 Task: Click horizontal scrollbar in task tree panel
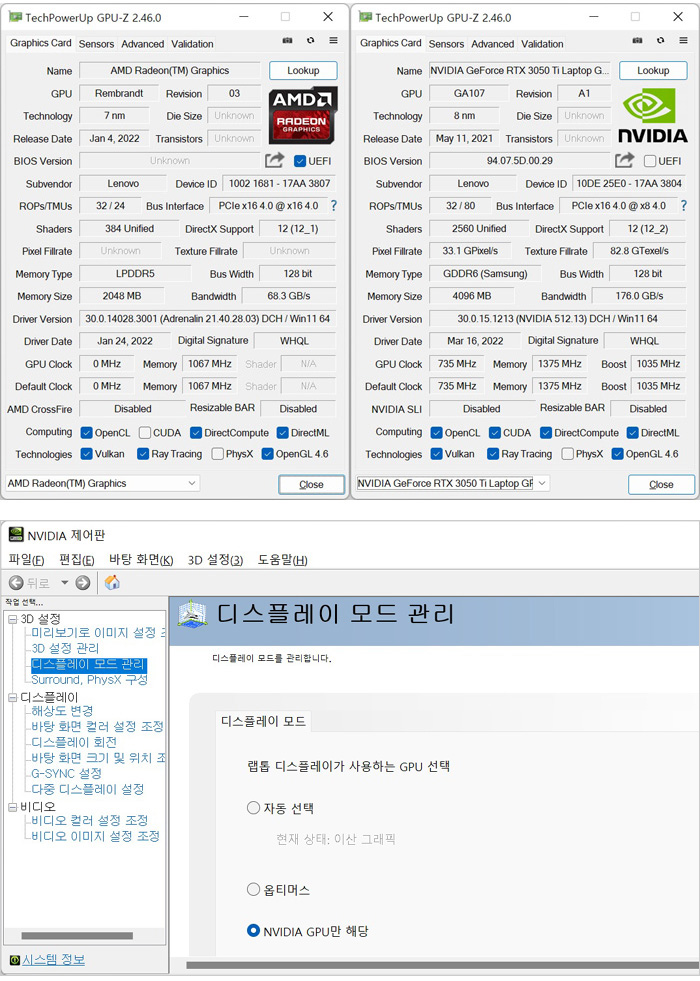click(77, 936)
